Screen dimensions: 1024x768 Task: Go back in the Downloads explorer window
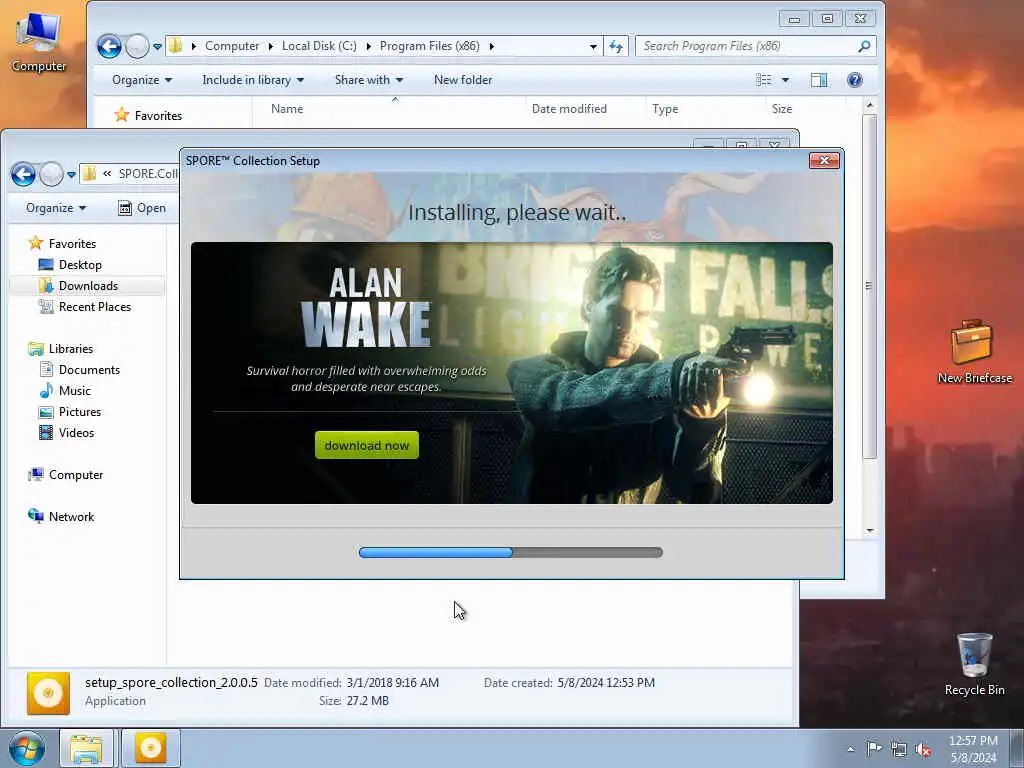[24, 174]
